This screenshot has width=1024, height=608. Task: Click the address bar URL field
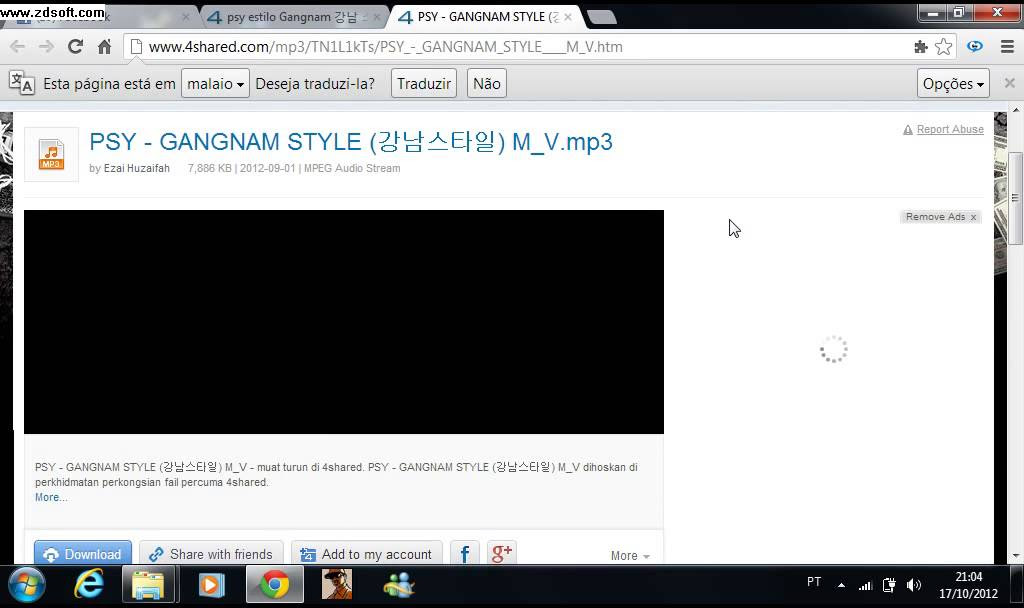pos(522,47)
